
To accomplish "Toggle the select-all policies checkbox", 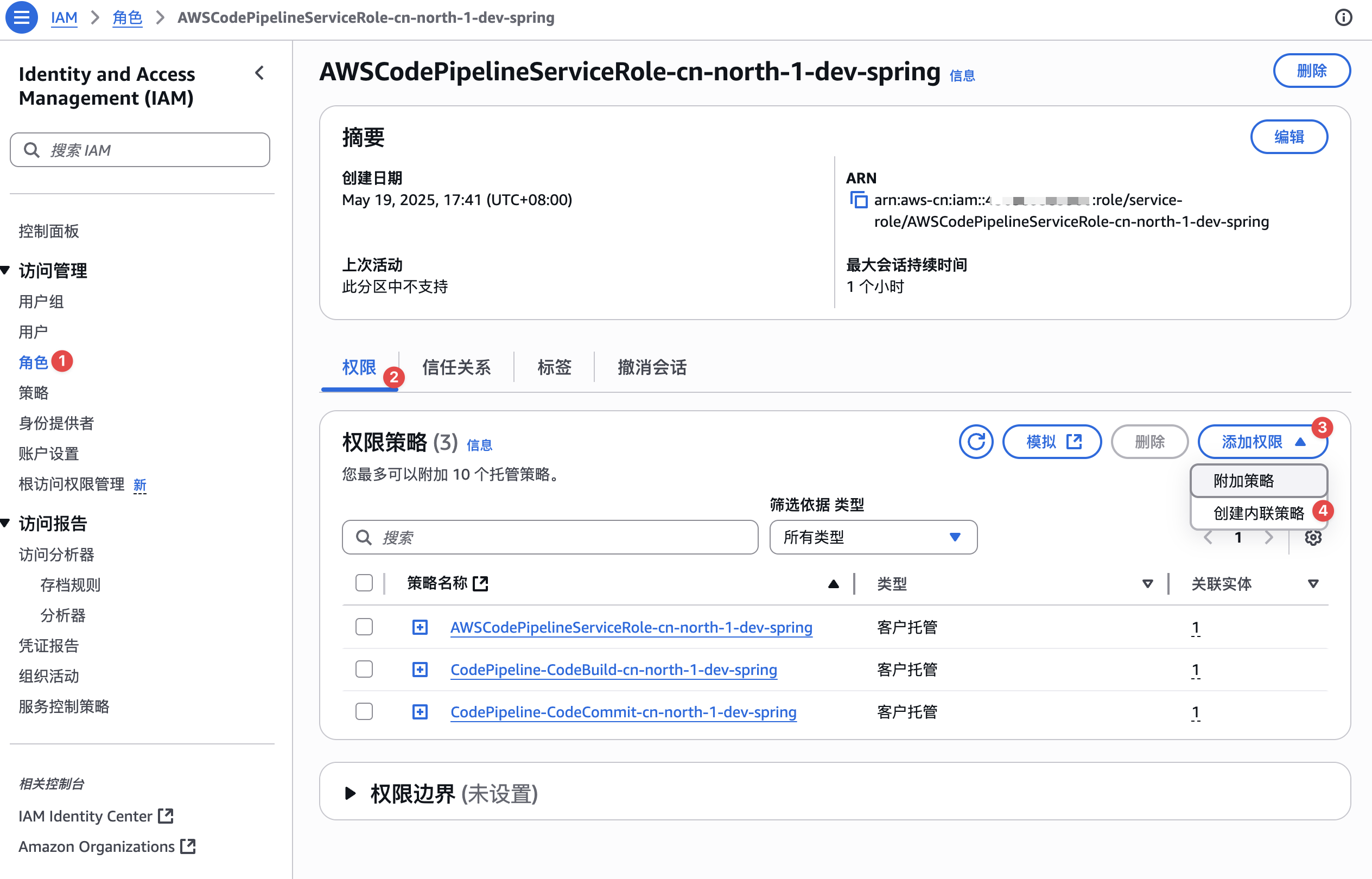I will (x=364, y=583).
